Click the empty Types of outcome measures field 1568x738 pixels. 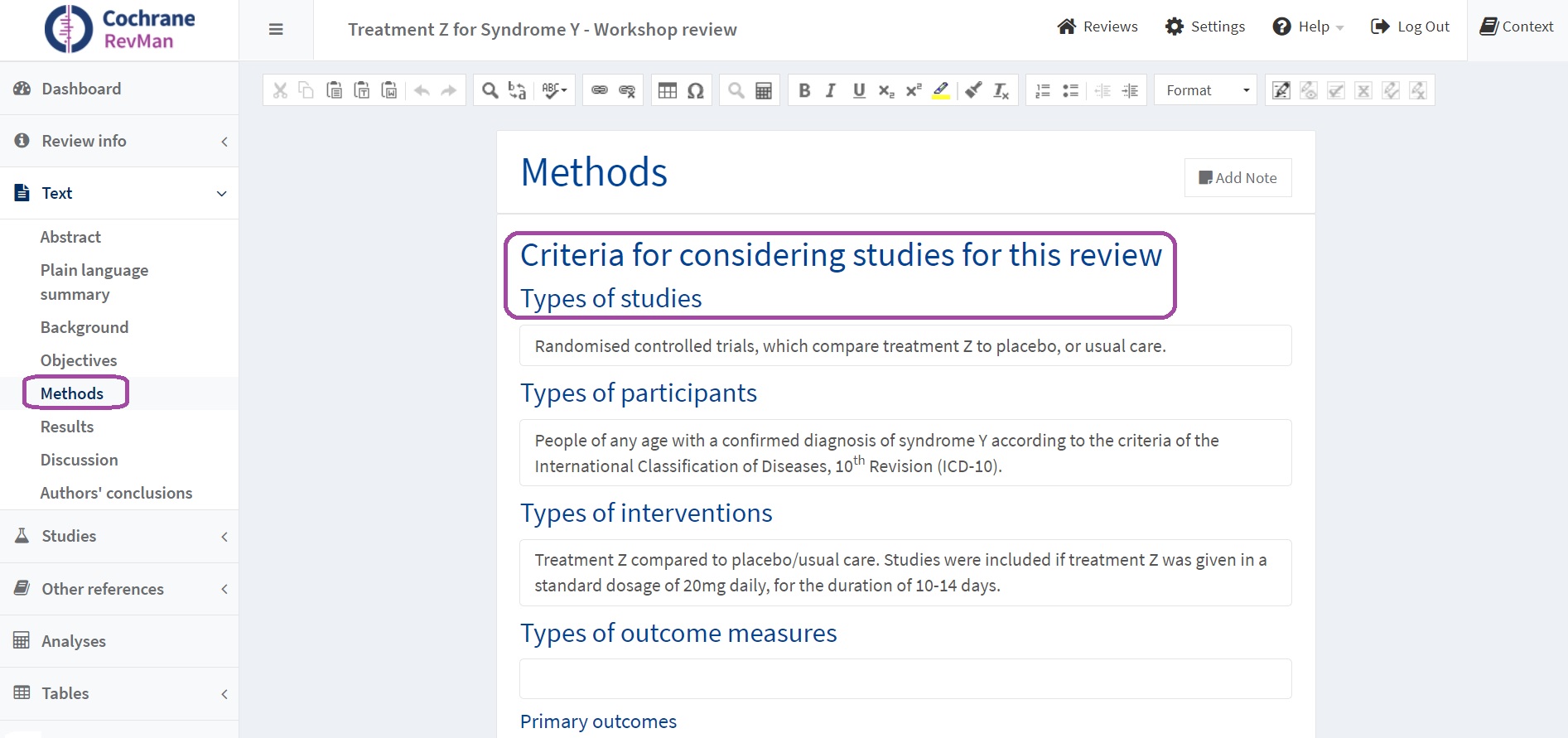click(x=905, y=678)
